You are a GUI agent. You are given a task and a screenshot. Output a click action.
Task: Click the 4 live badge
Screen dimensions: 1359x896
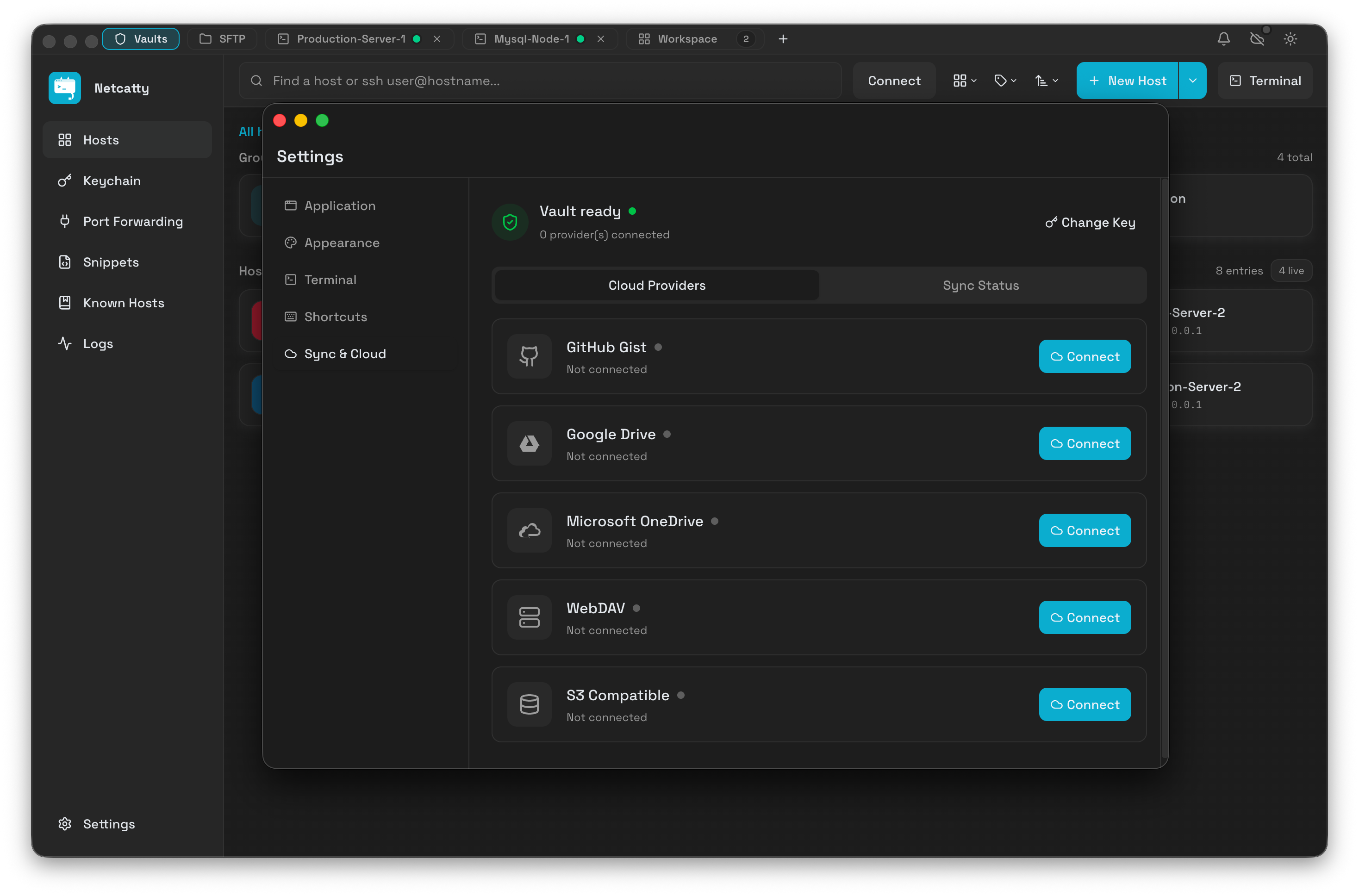(1291, 270)
